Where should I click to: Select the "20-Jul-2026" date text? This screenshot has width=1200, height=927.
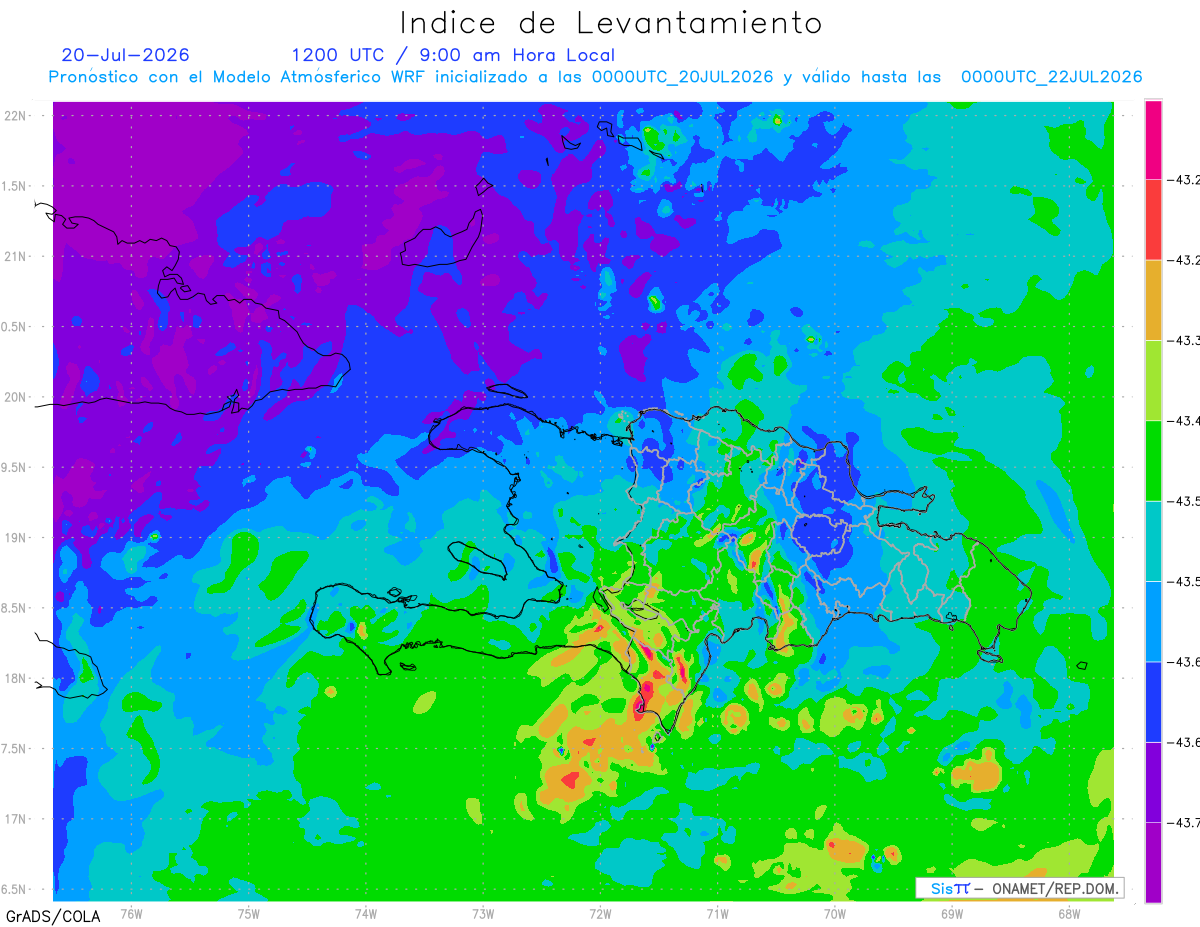[125, 55]
